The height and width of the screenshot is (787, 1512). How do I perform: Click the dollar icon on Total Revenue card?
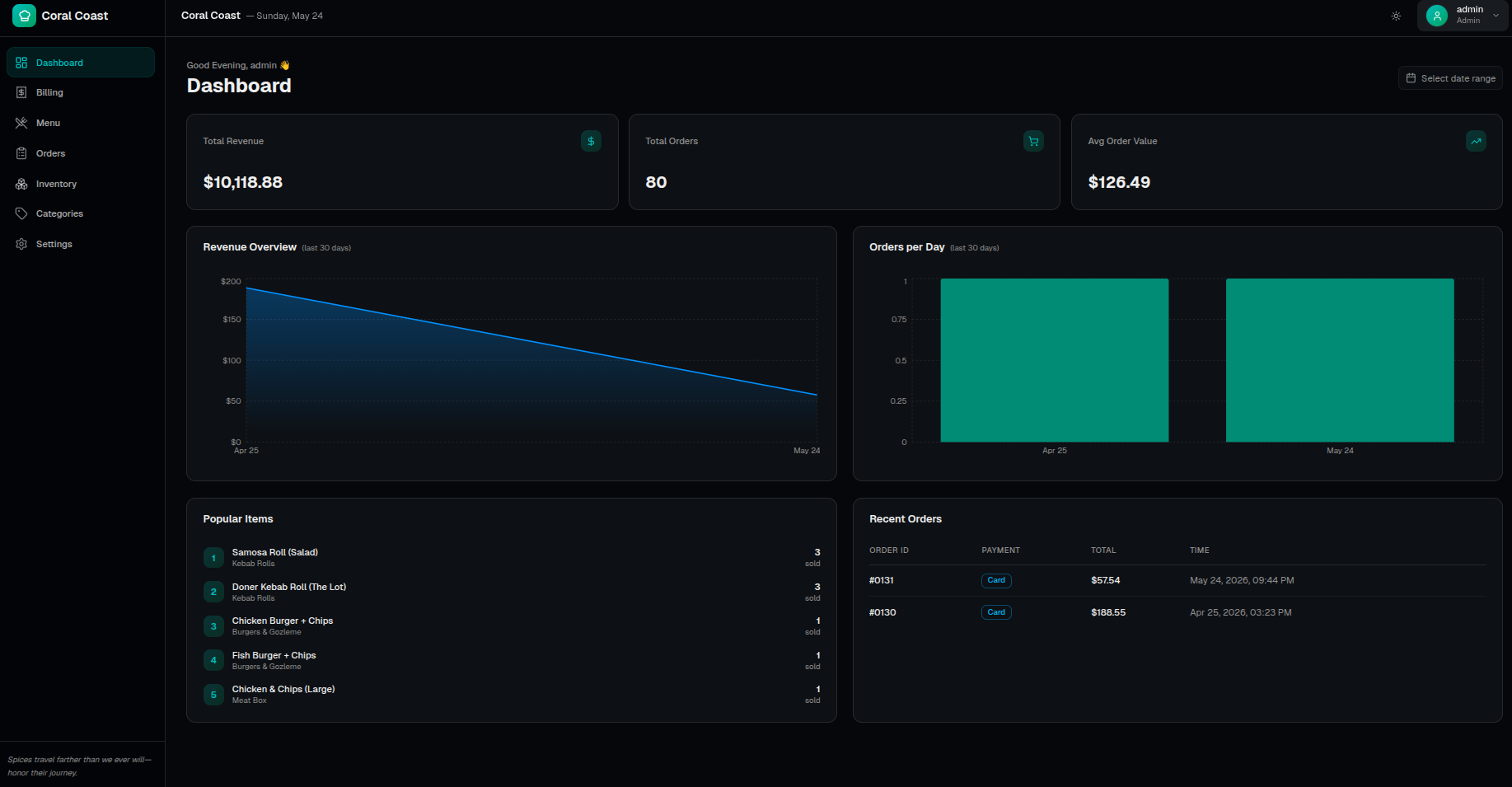[591, 141]
